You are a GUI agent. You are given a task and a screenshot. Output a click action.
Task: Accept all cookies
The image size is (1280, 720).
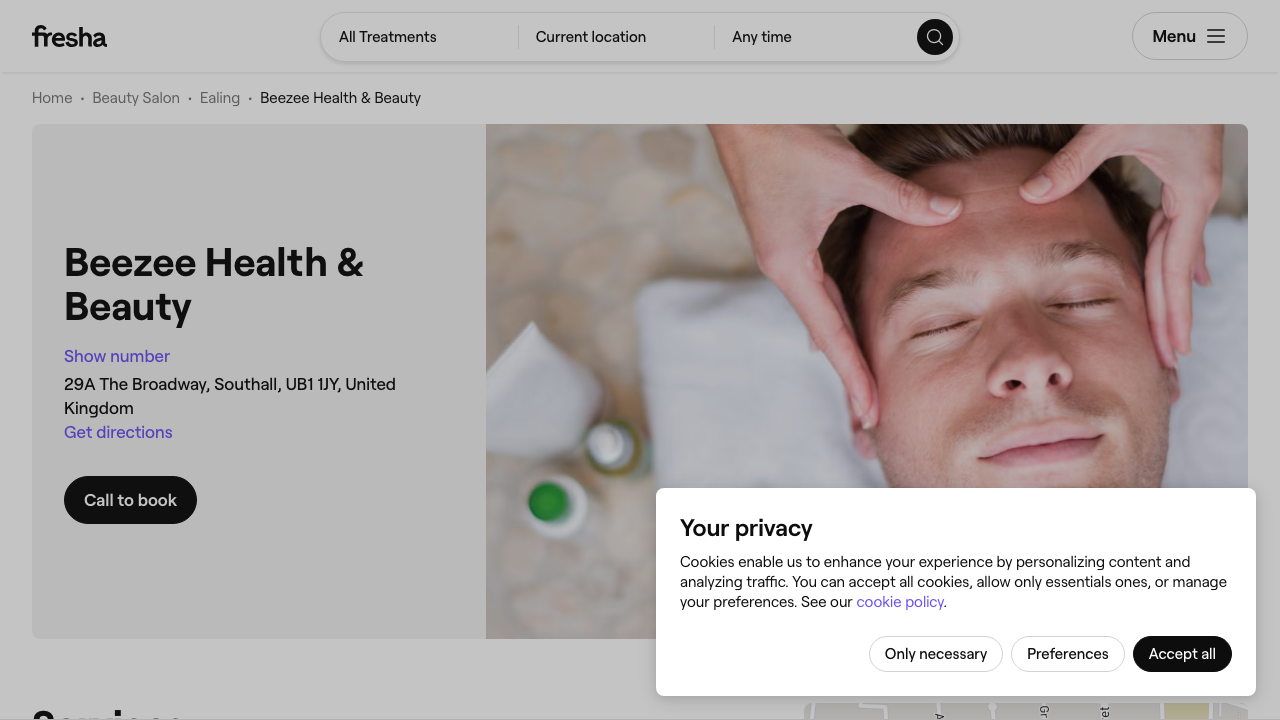coord(1182,654)
